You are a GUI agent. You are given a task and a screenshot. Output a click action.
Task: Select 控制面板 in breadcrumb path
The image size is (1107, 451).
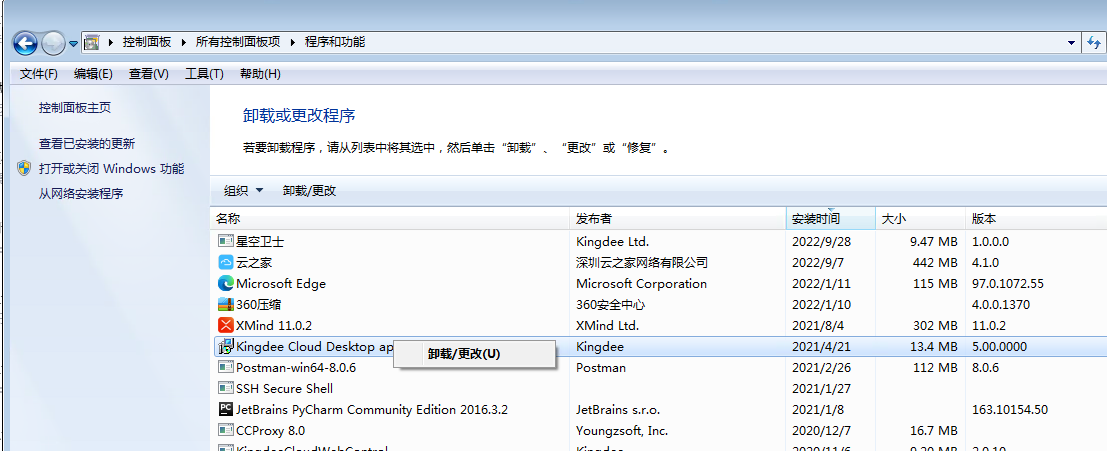click(147, 42)
